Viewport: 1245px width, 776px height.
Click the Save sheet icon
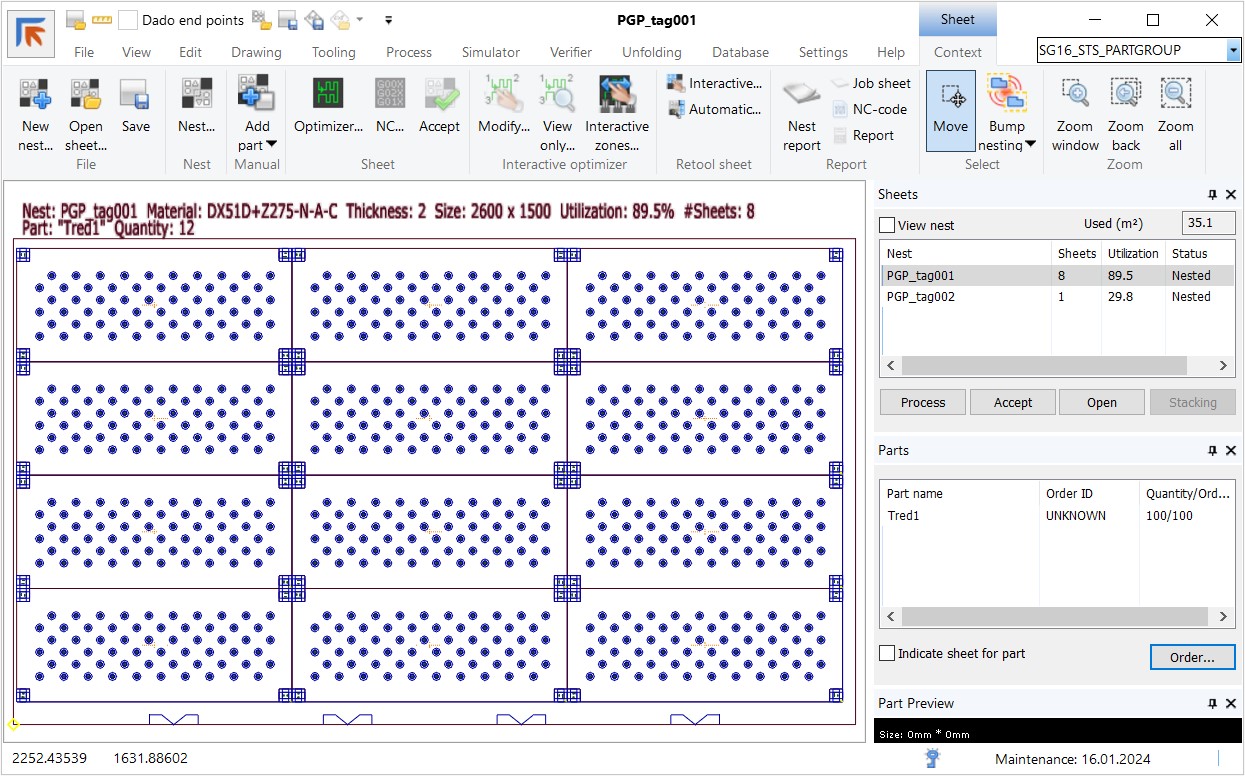135,96
